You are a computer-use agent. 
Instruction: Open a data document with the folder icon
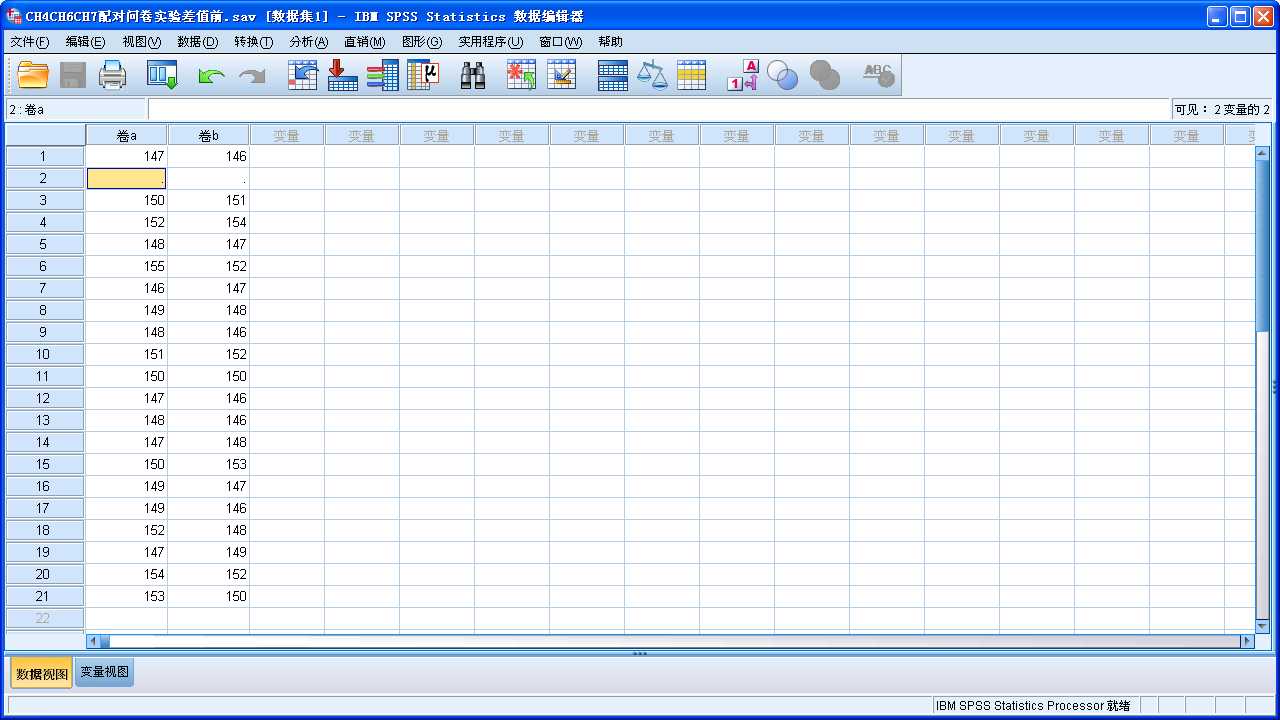point(33,75)
